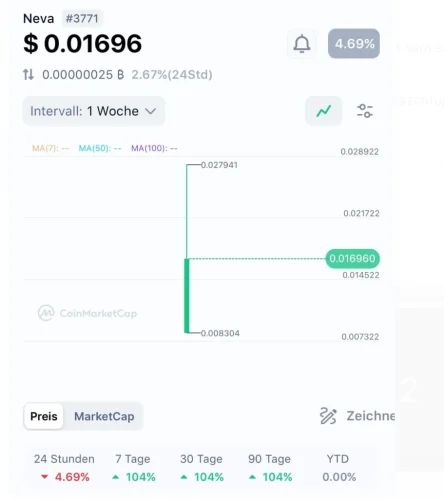Toggle the MA(50) indicator label

pyautogui.click(x=100, y=148)
